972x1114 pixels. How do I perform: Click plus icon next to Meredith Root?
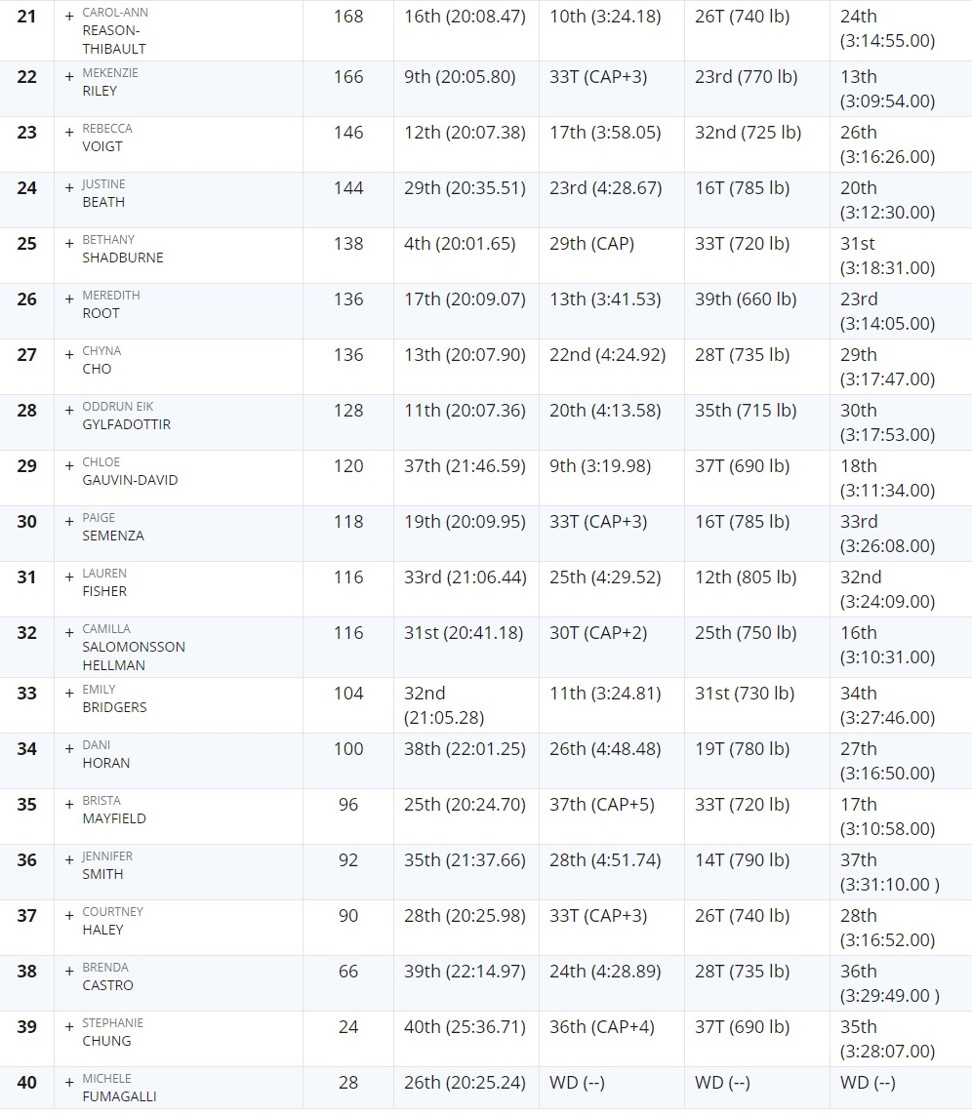pyautogui.click(x=69, y=298)
